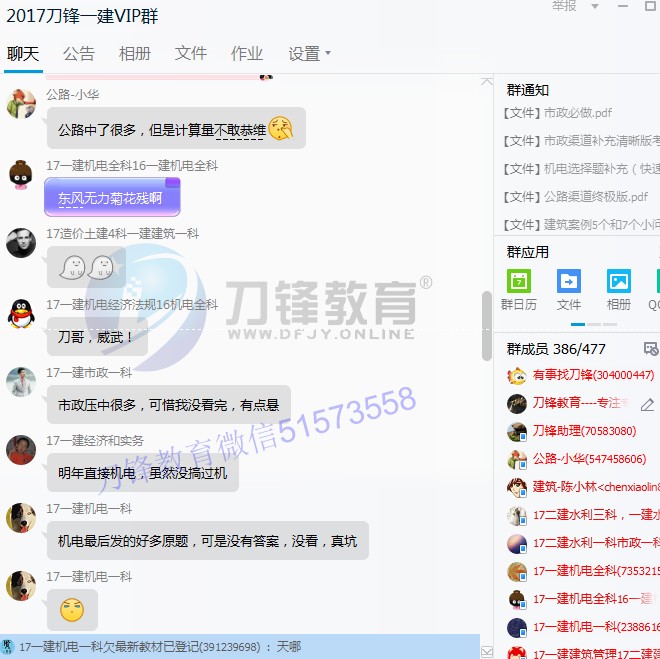Click the message 明年直接机电，虽然没搞过机
This screenshot has width=660, height=659.
[x=143, y=473]
